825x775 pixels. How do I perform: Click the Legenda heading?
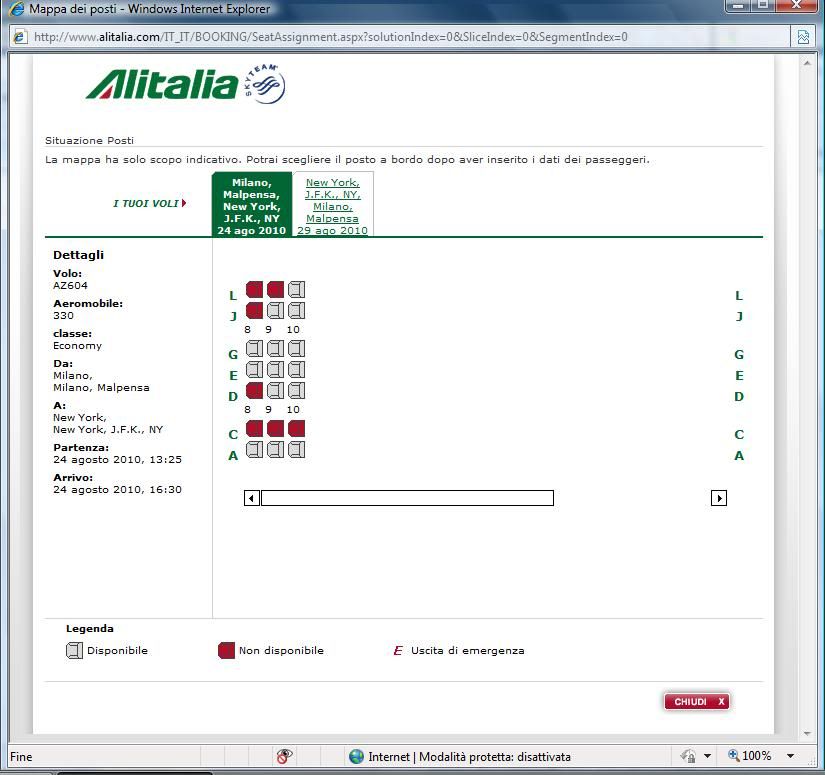pos(89,629)
